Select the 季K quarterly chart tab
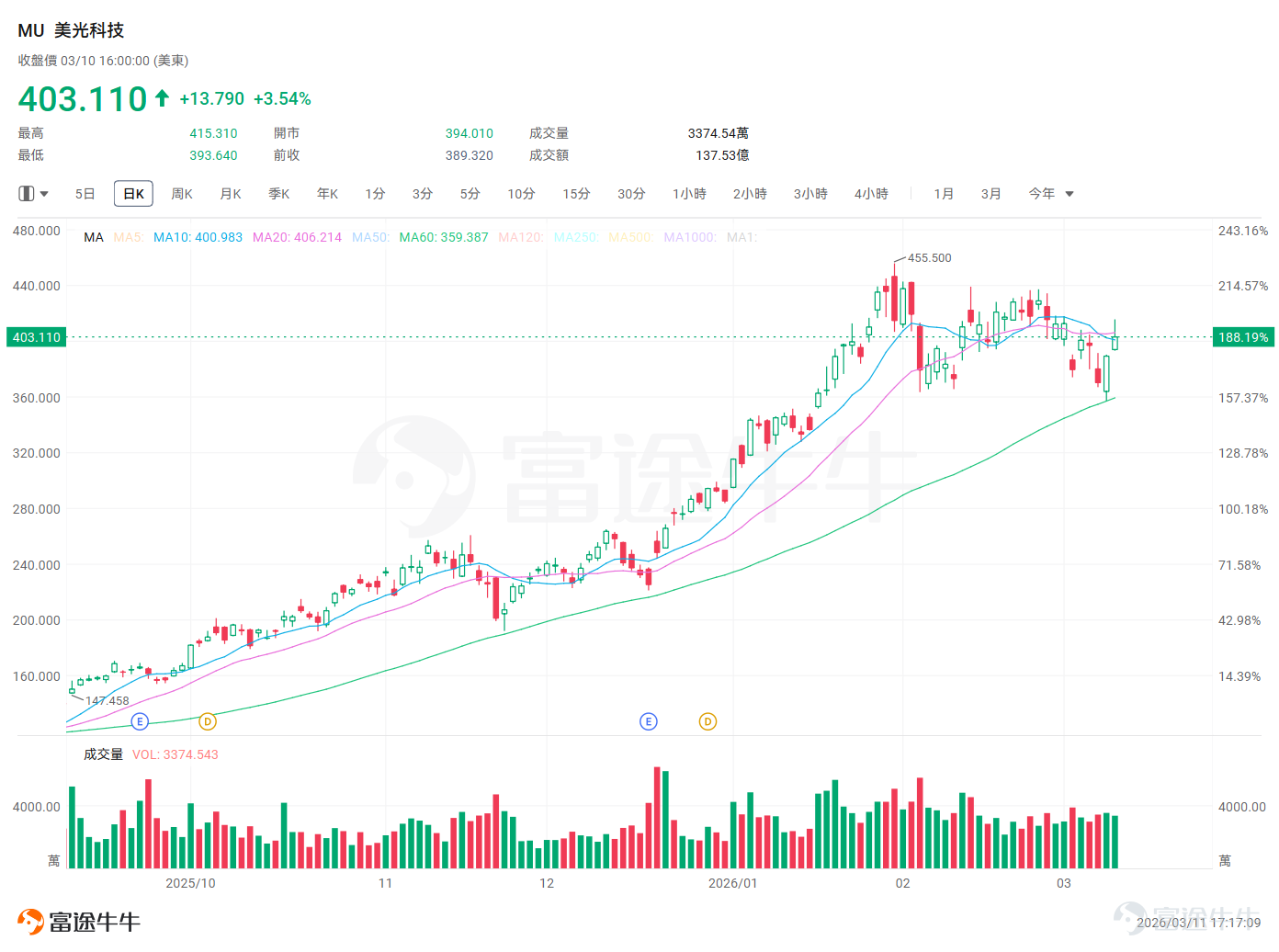 (279, 194)
